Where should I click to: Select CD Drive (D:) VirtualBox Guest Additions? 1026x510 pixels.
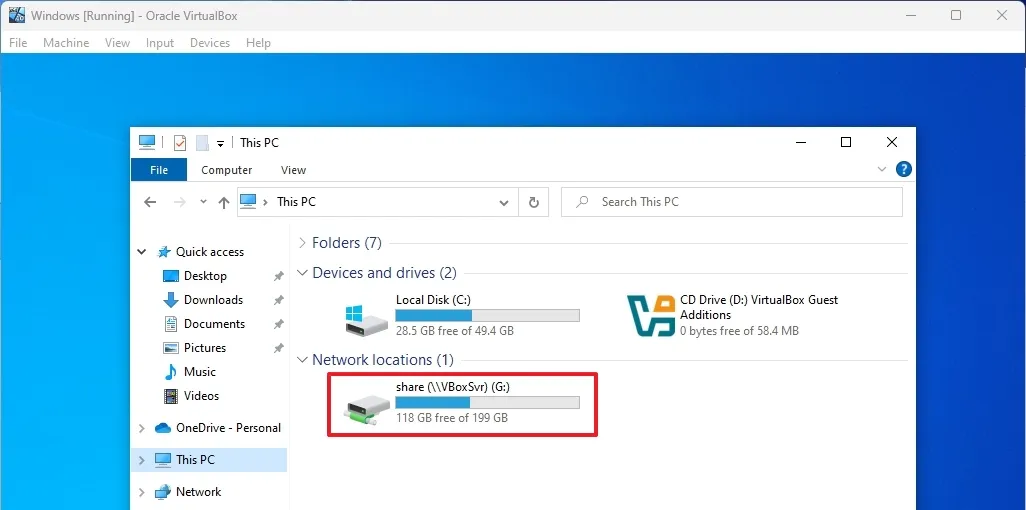(x=733, y=315)
